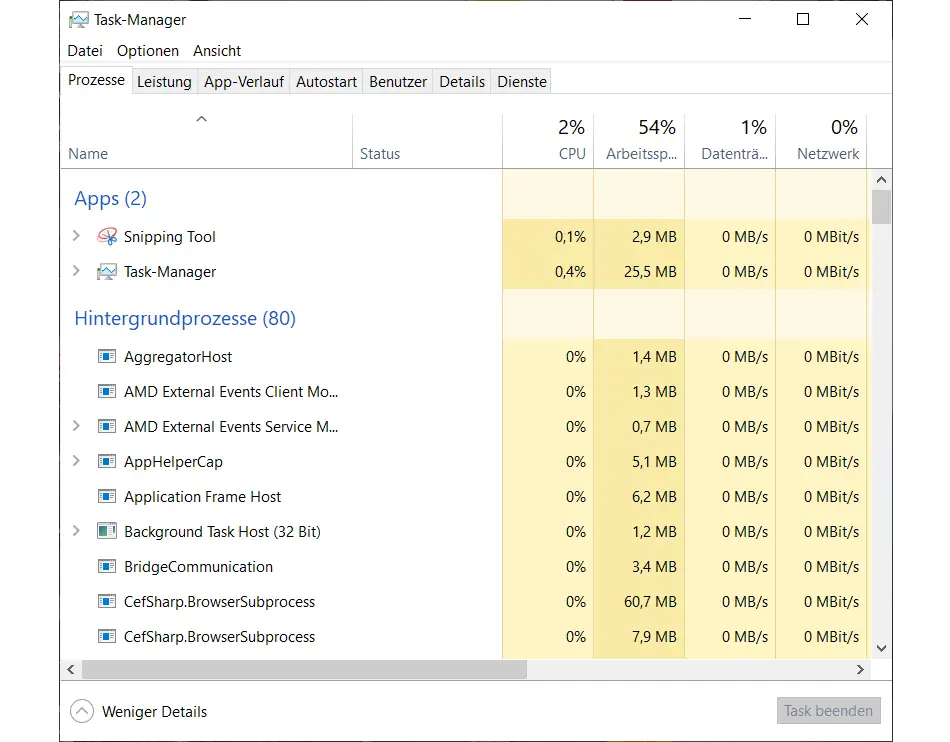The image size is (950, 742).
Task: Sort by Netzwerk column header
Action: point(821,141)
